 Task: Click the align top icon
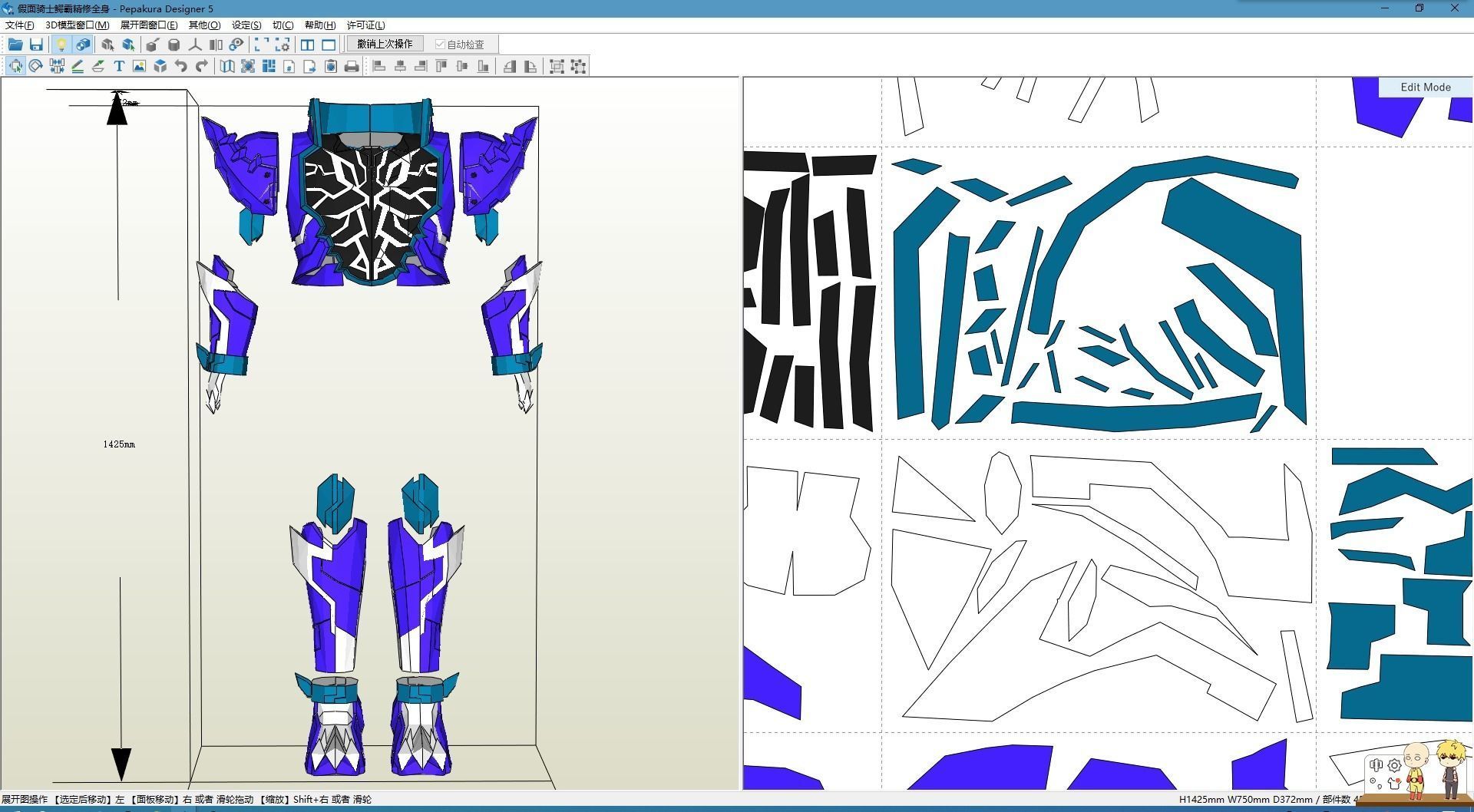[441, 66]
